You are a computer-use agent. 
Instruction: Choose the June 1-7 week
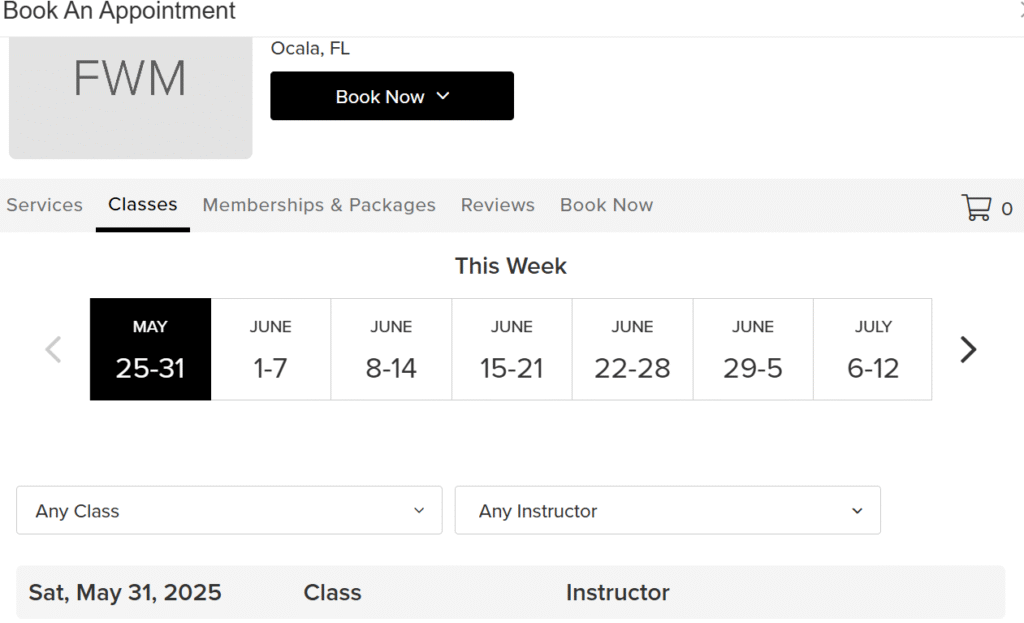(x=270, y=349)
